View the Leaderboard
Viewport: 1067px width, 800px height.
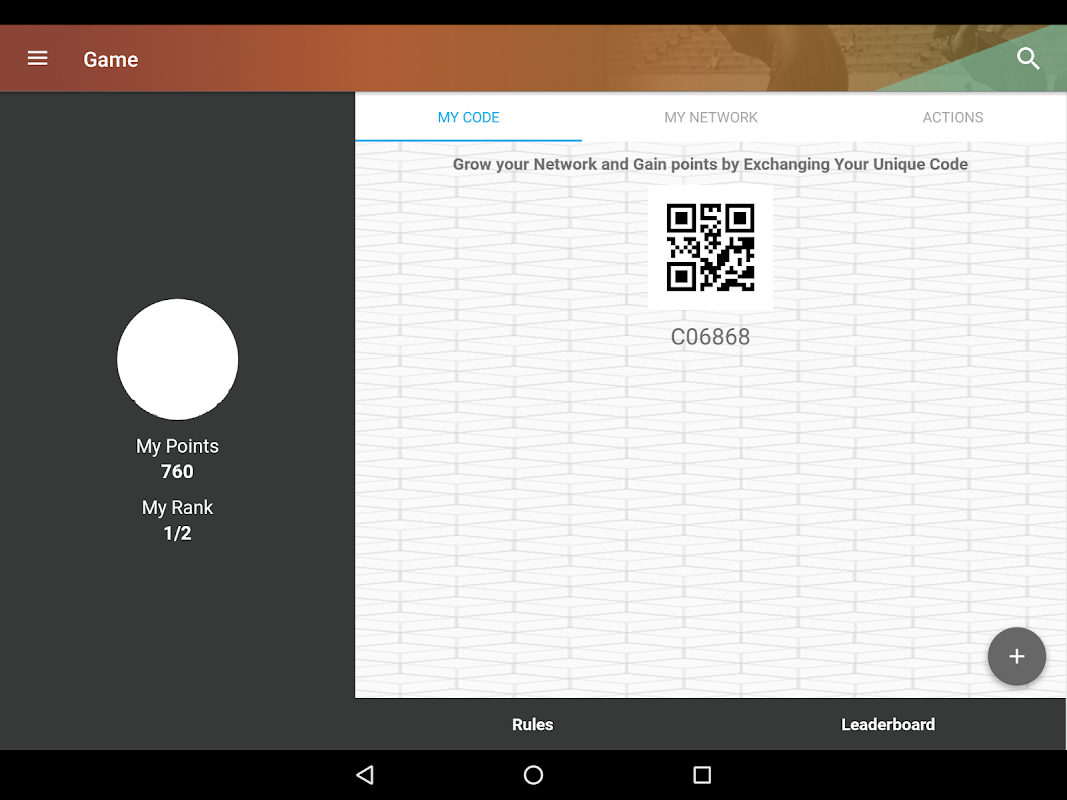tap(888, 724)
